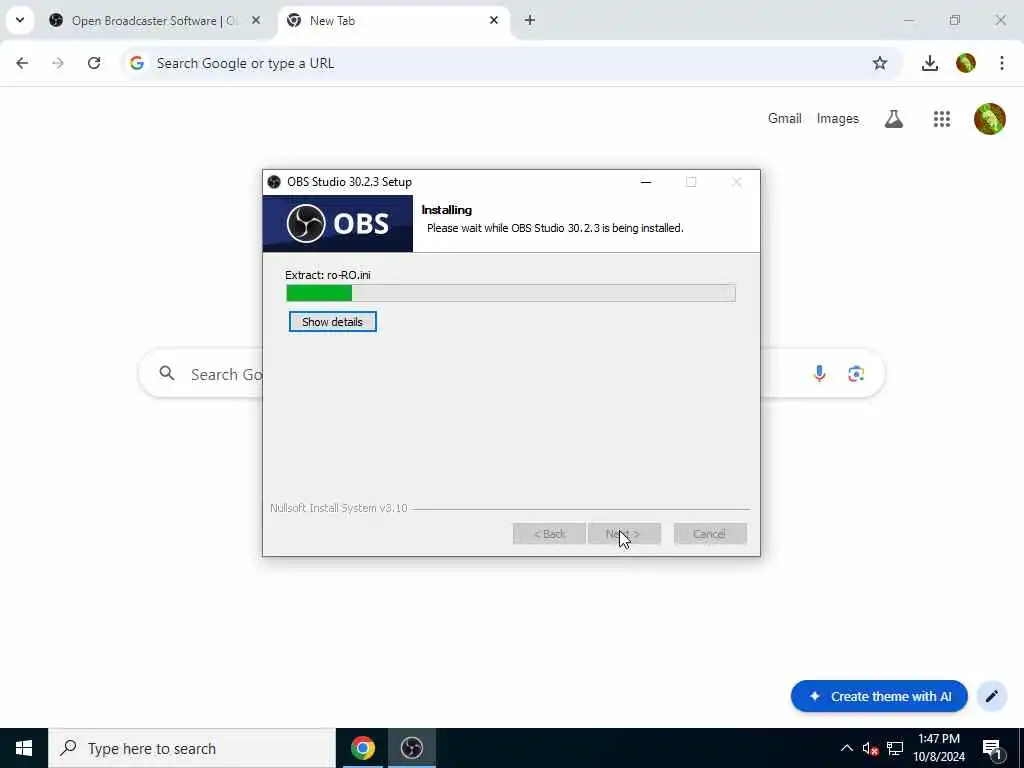Image resolution: width=1024 pixels, height=768 pixels.
Task: Click the magnifier icon in Google search box
Action: click(x=167, y=374)
